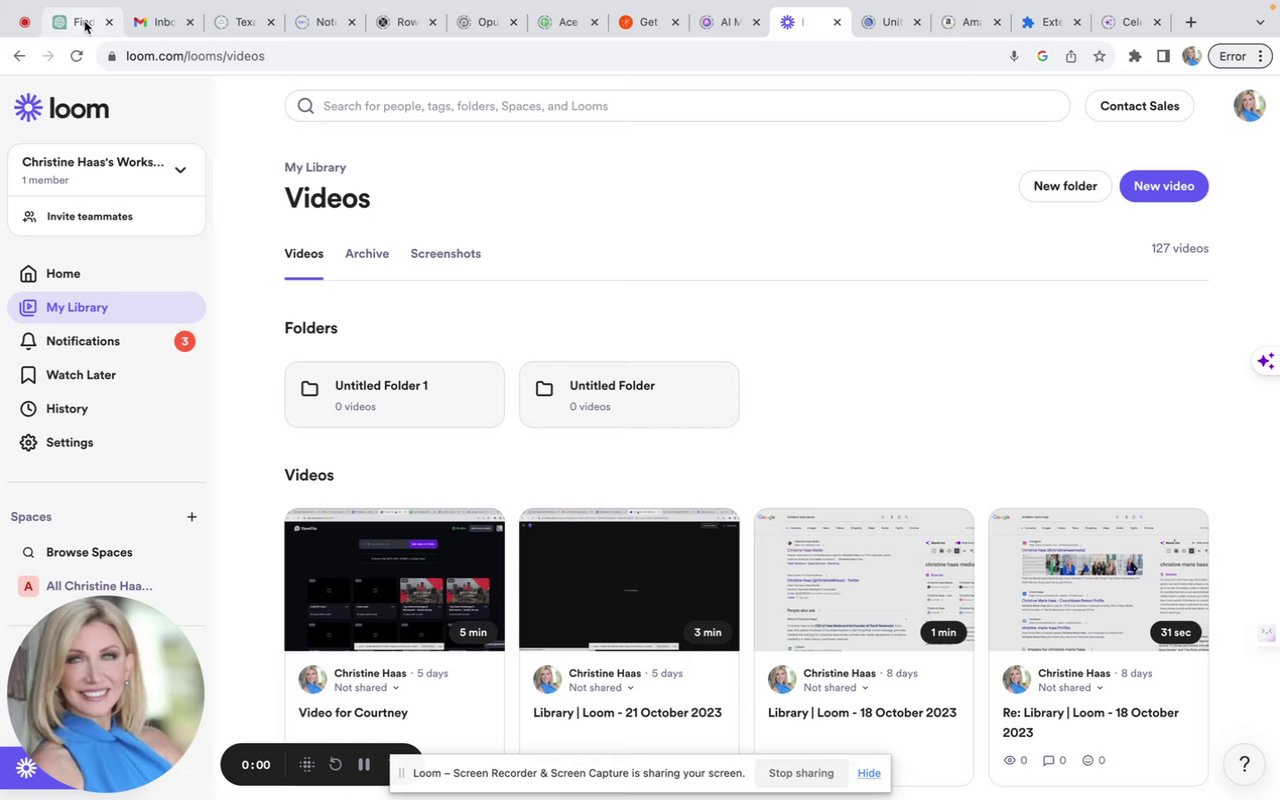The height and width of the screenshot is (800, 1280).
Task: Open the browser Extensions puzzle icon
Action: click(x=1135, y=56)
